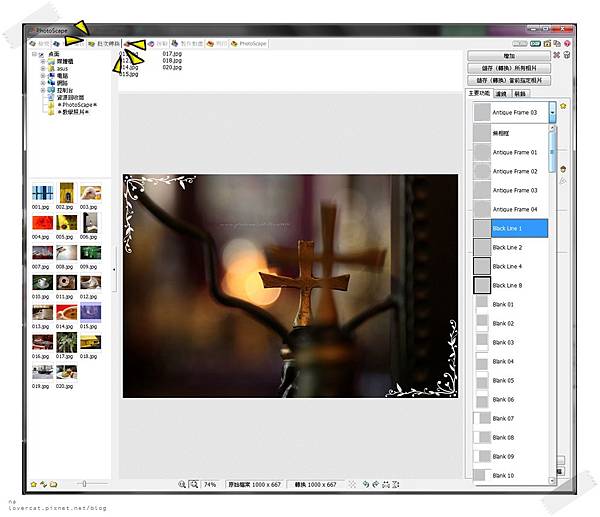600x517 pixels.
Task: Click the 原始檔案 1000 x 667 size label
Action: tap(254, 484)
